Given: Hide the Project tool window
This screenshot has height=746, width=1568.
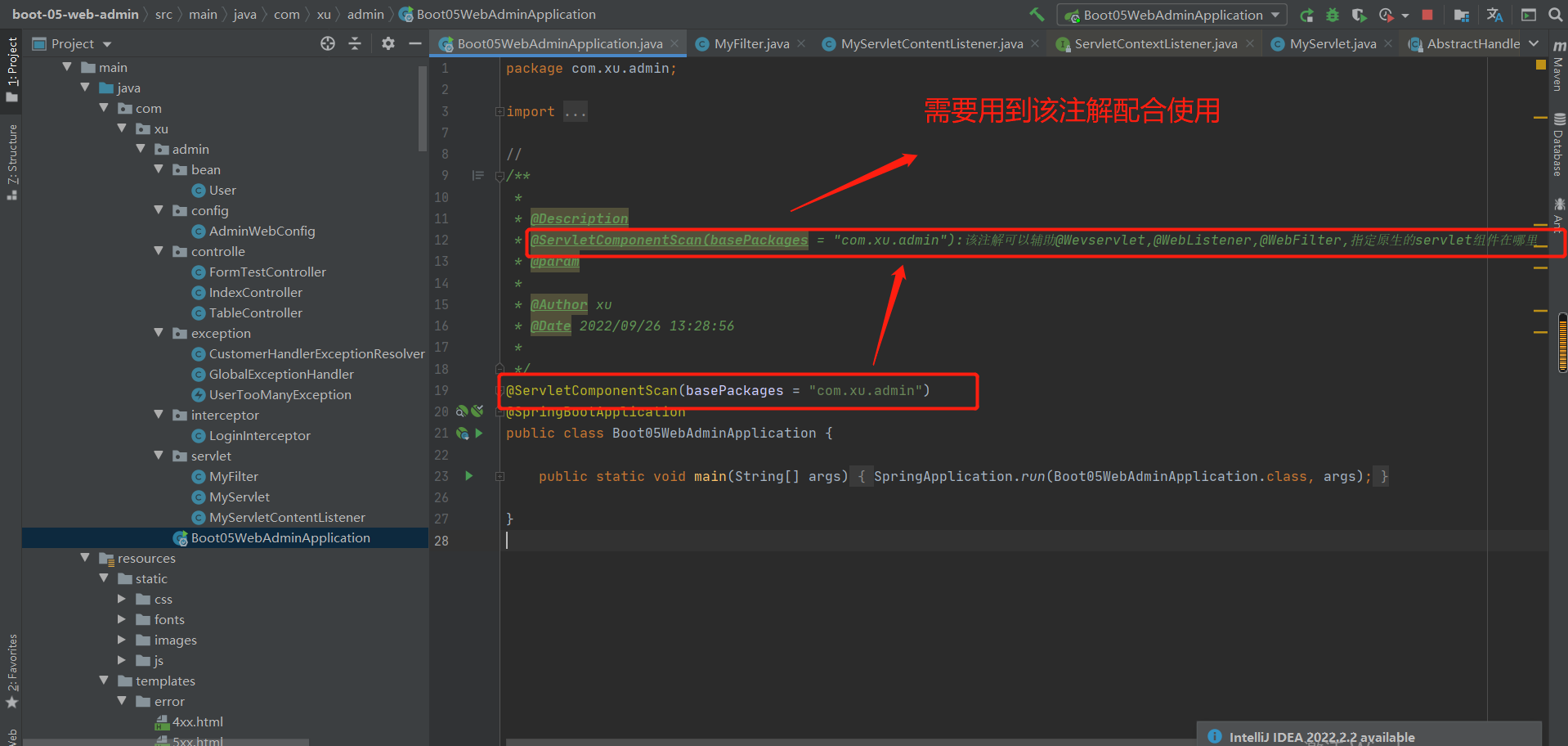Looking at the screenshot, I should (415, 43).
